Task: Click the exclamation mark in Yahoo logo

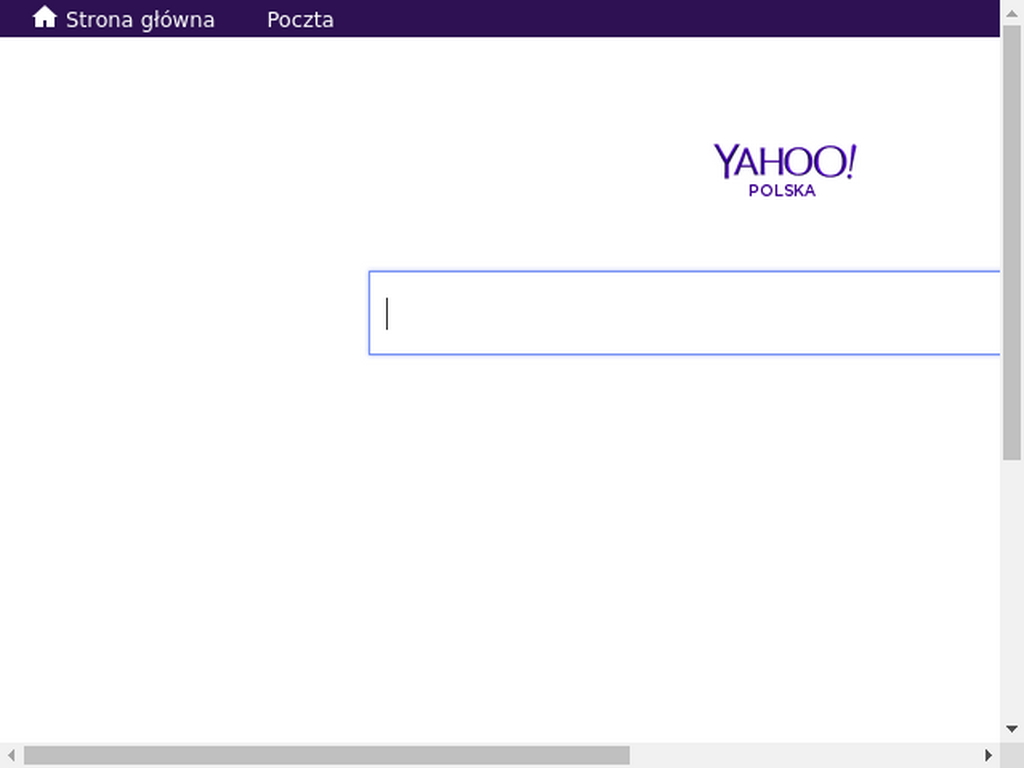Action: [x=850, y=161]
